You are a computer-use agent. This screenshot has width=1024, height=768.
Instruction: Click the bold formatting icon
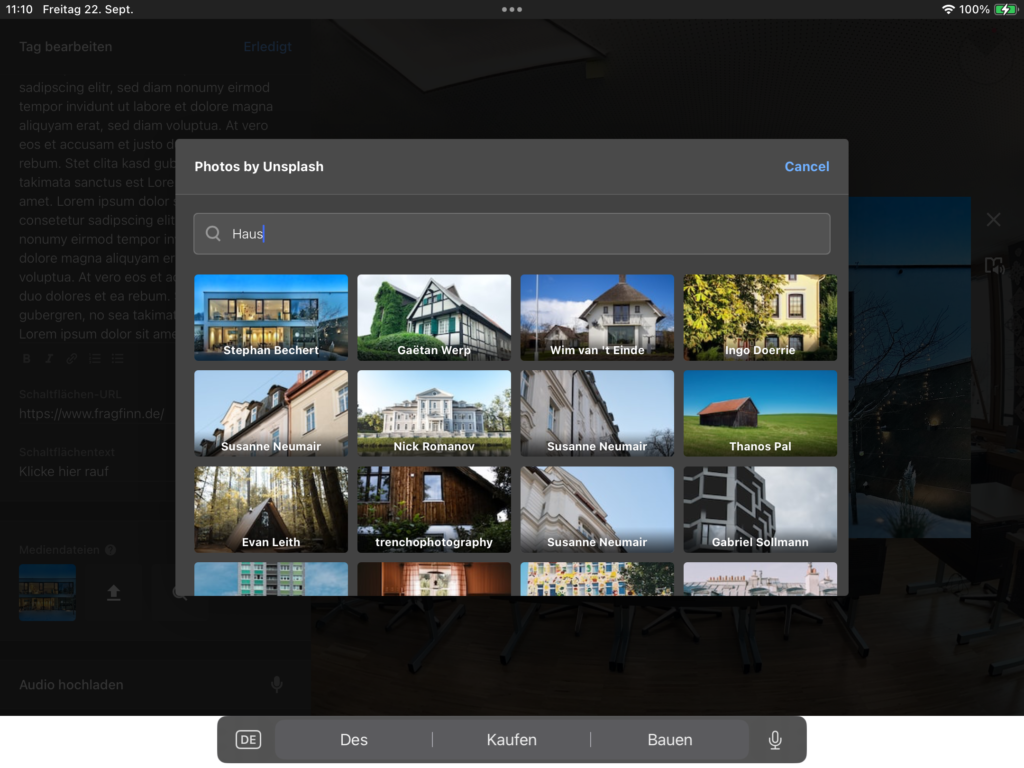[27, 358]
